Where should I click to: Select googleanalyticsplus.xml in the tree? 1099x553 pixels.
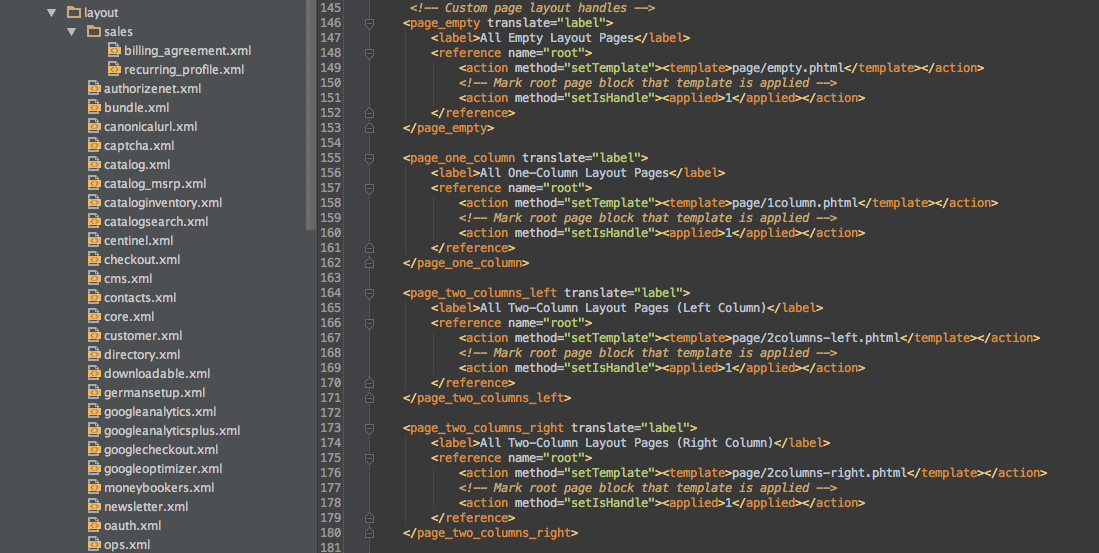pyautogui.click(x=171, y=431)
